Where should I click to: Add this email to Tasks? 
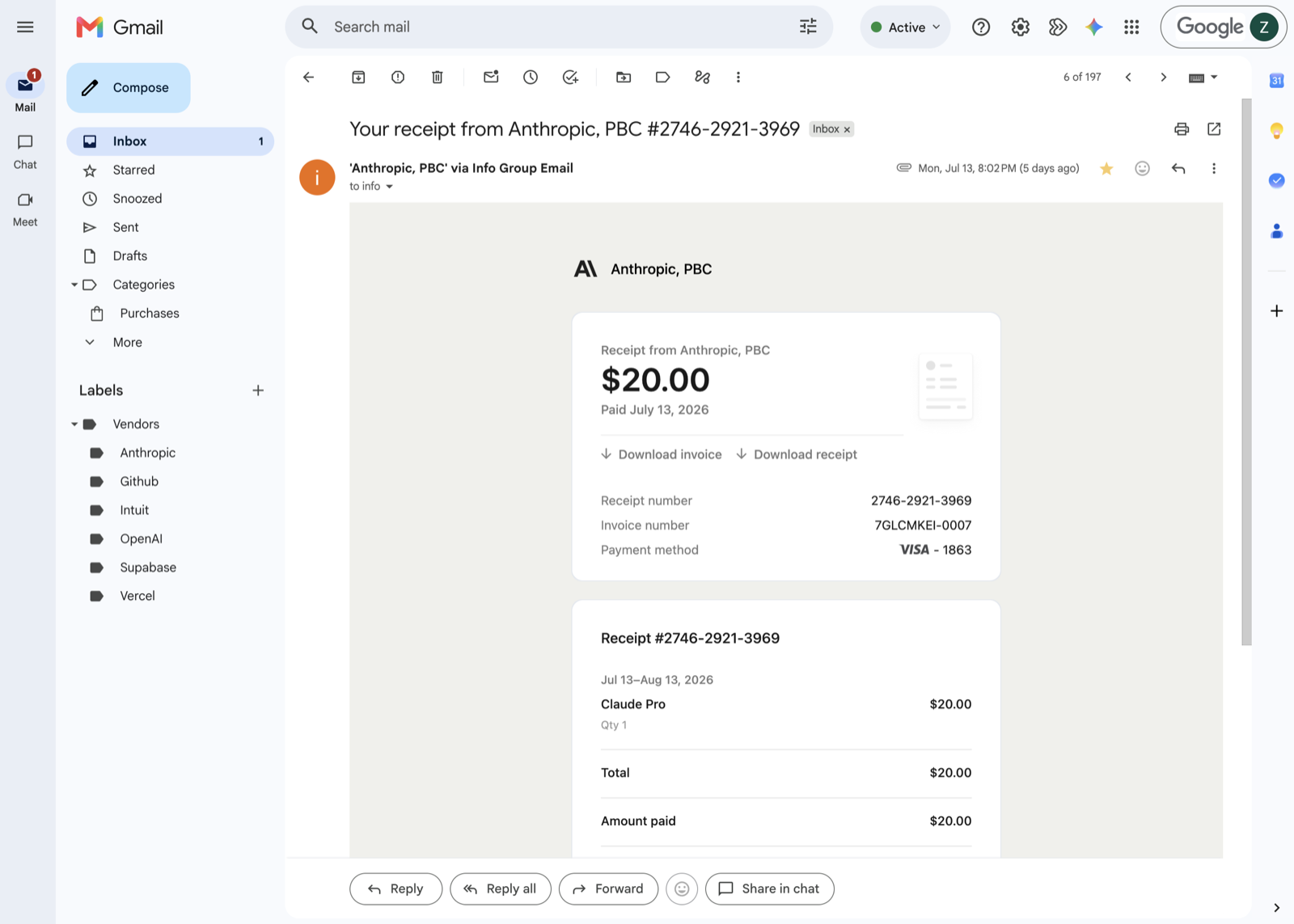point(570,77)
